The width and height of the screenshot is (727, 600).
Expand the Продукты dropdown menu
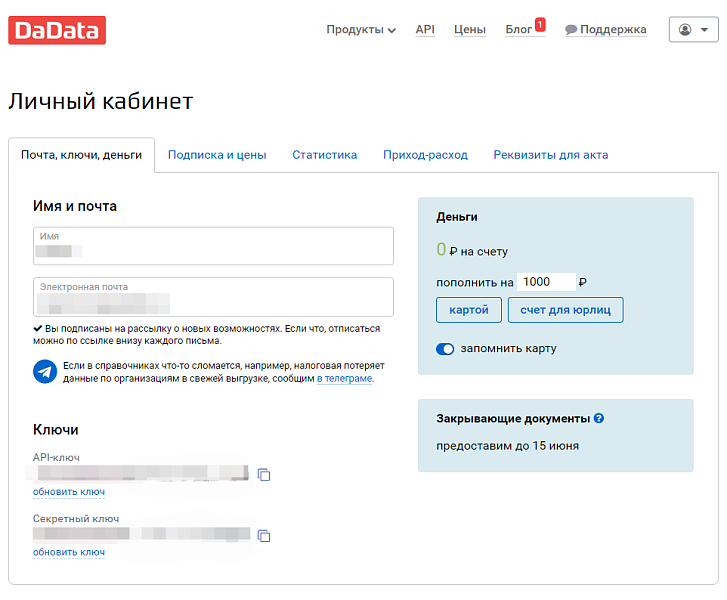click(361, 30)
